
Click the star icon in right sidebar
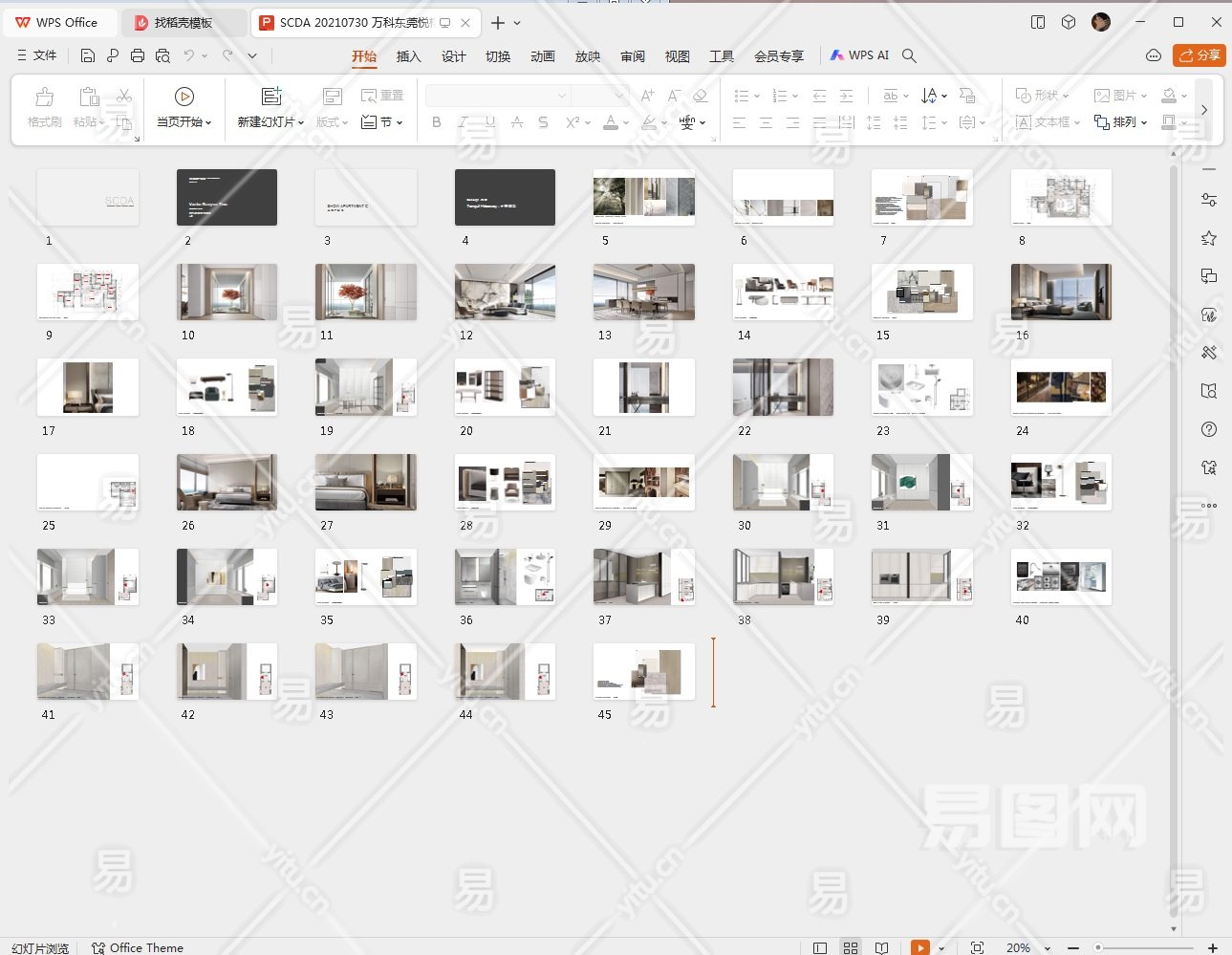(x=1209, y=238)
